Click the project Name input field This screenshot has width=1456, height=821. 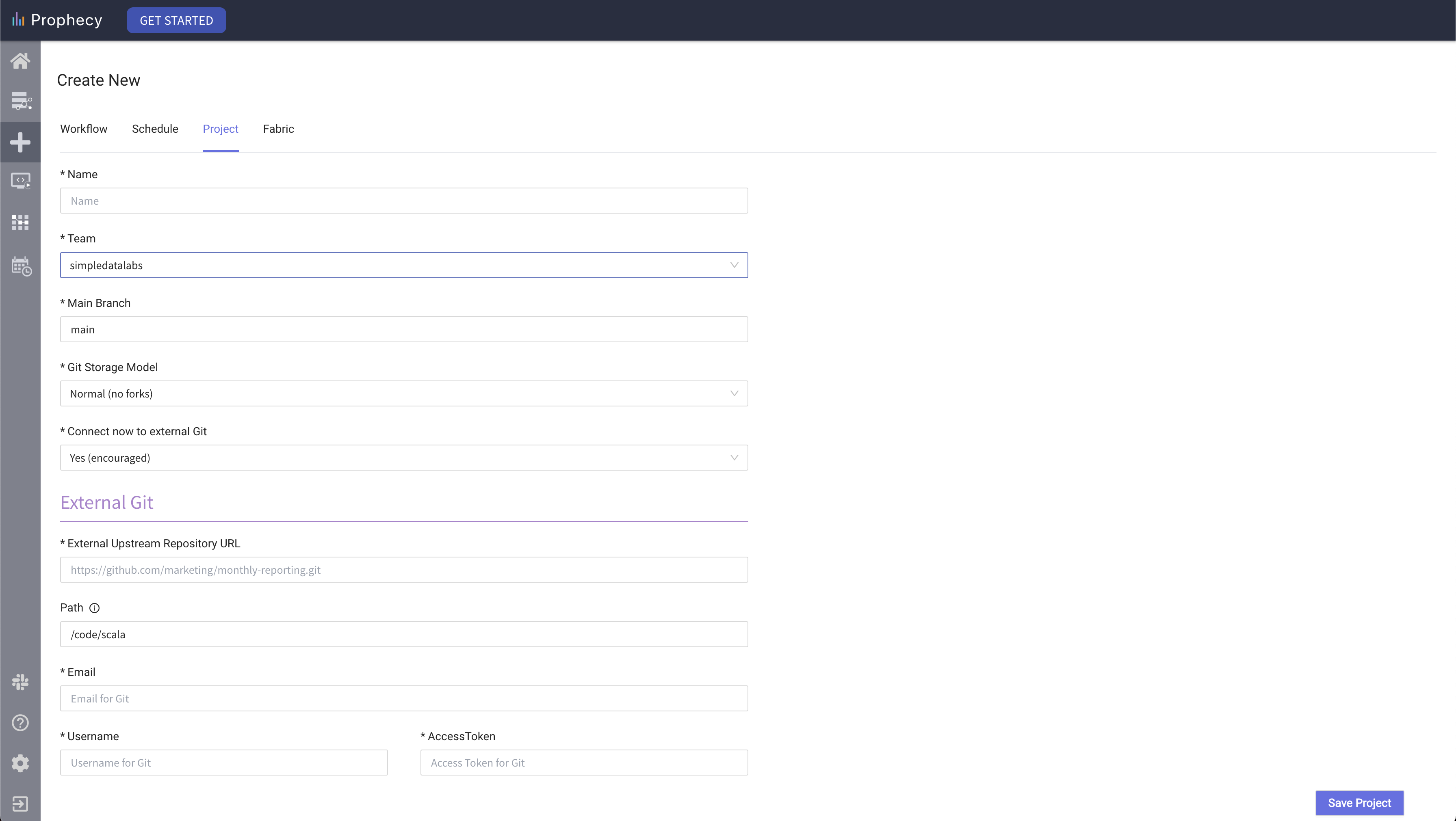click(x=403, y=201)
